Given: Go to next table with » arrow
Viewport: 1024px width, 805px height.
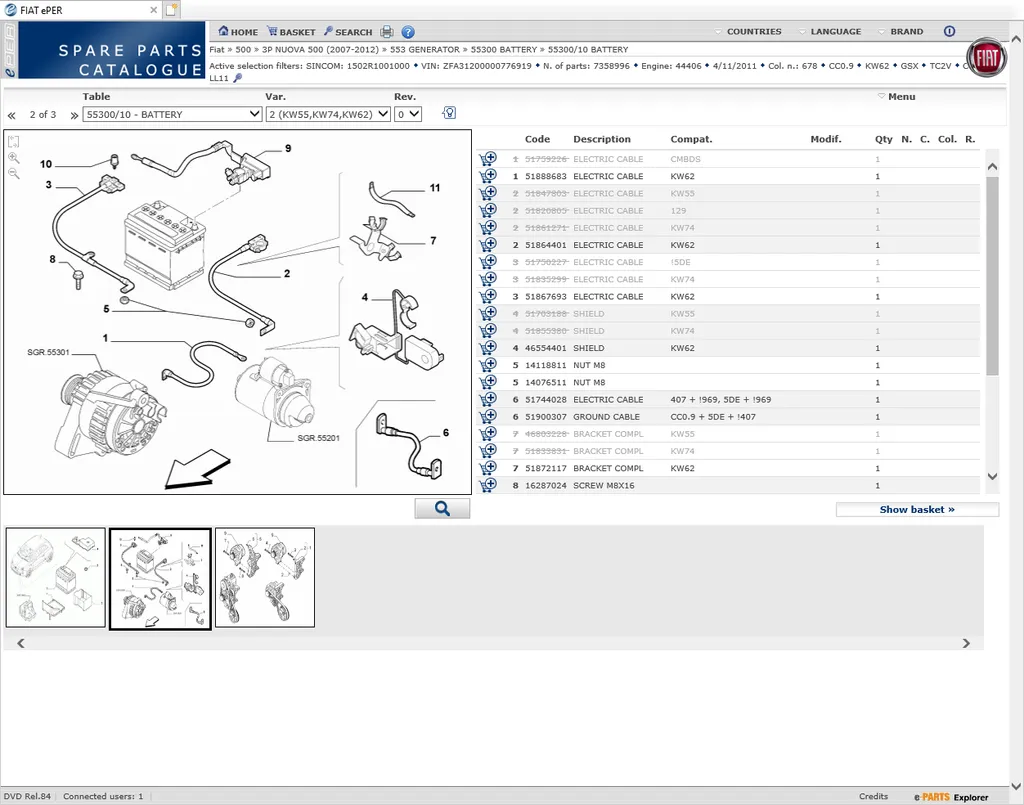Looking at the screenshot, I should point(74,116).
